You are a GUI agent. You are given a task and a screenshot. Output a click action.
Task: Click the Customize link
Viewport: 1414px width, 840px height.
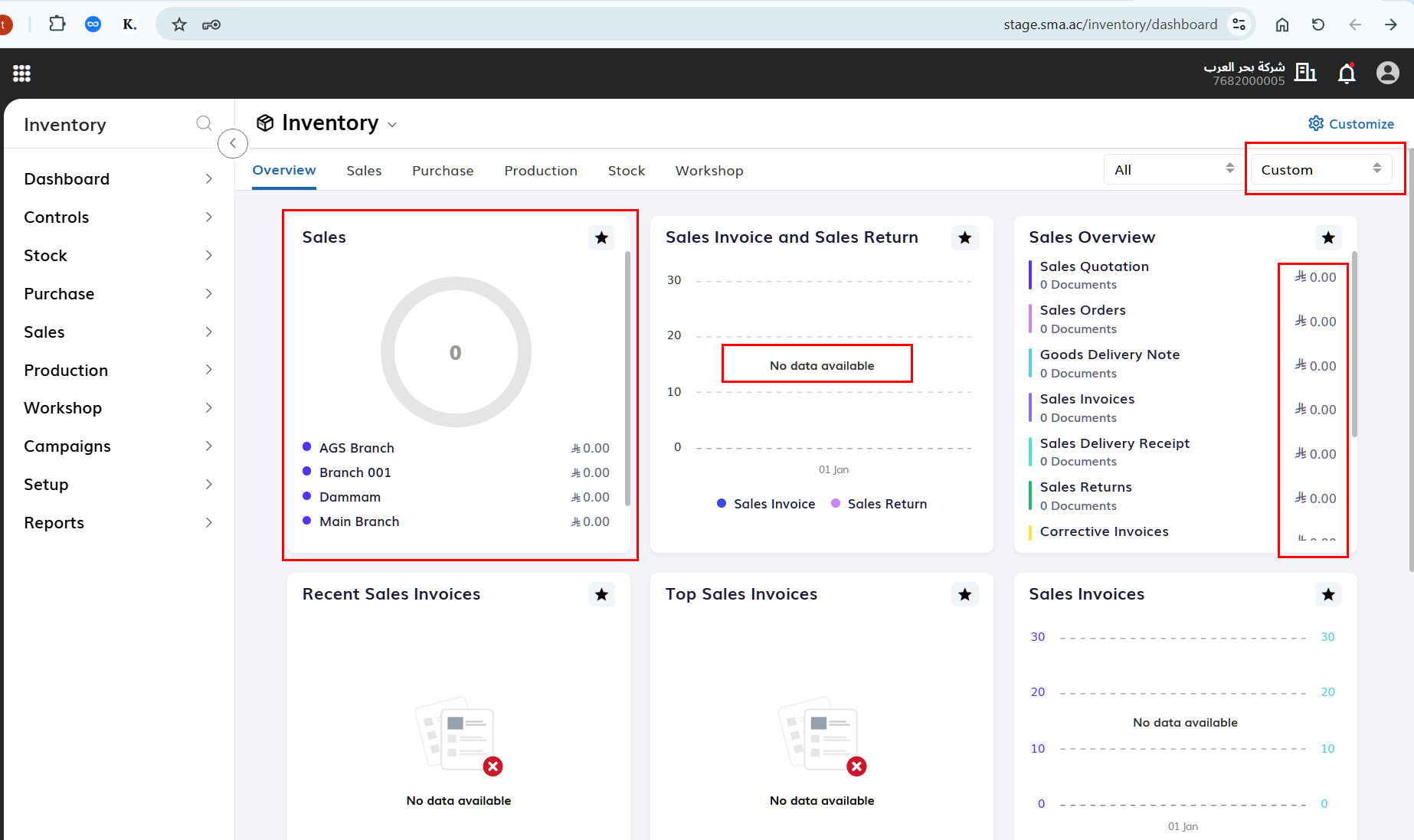(x=1351, y=124)
